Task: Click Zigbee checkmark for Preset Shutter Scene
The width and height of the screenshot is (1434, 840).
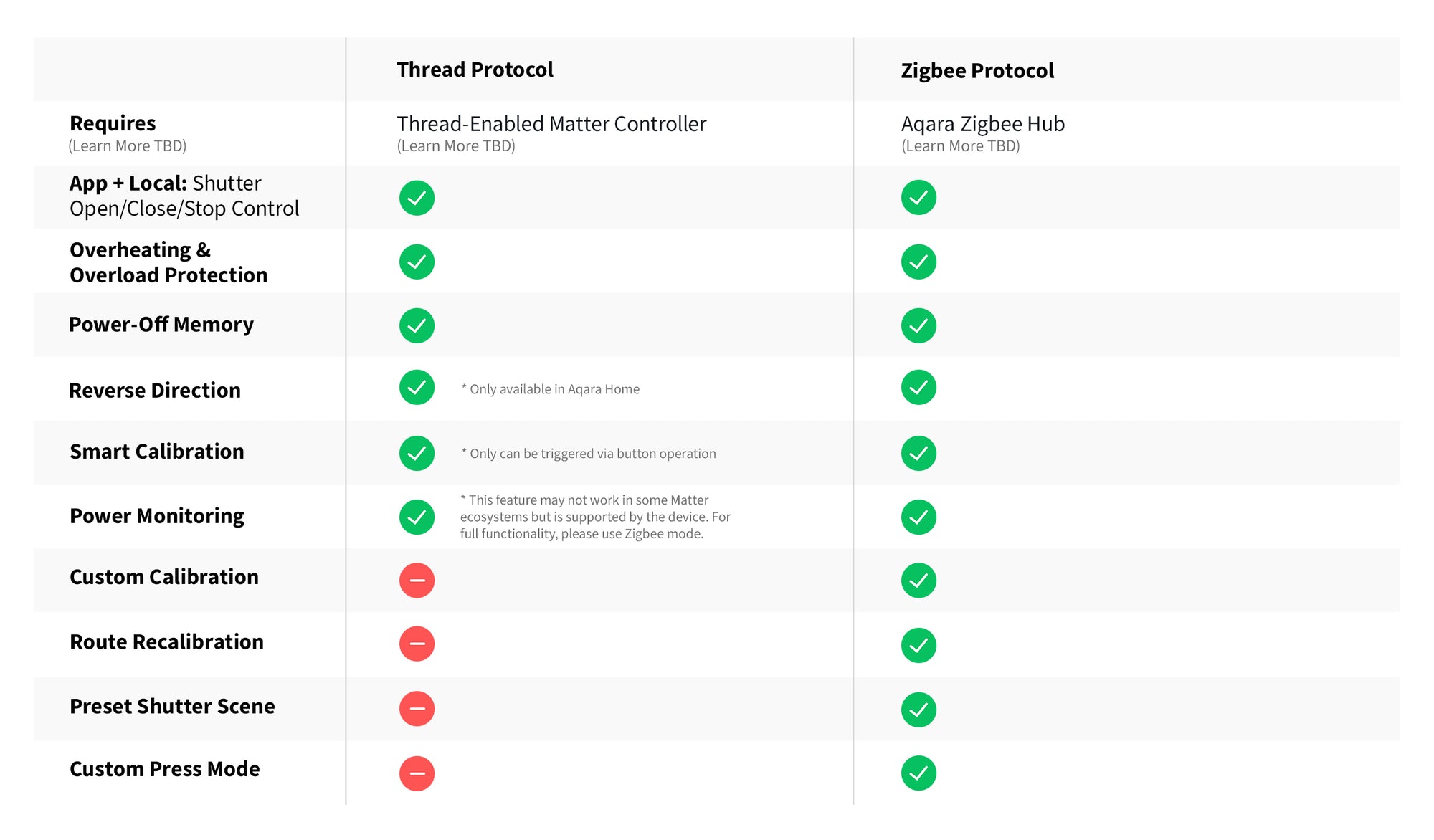Action: (918, 710)
